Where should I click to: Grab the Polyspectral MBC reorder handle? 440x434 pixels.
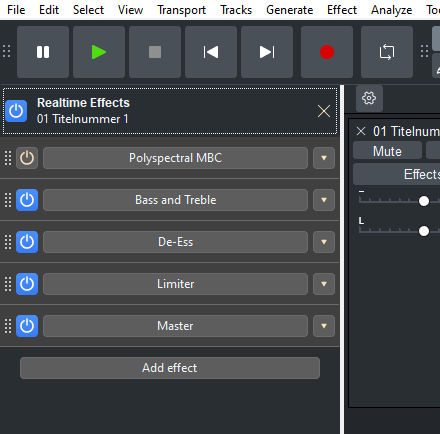pyautogui.click(x=8, y=158)
